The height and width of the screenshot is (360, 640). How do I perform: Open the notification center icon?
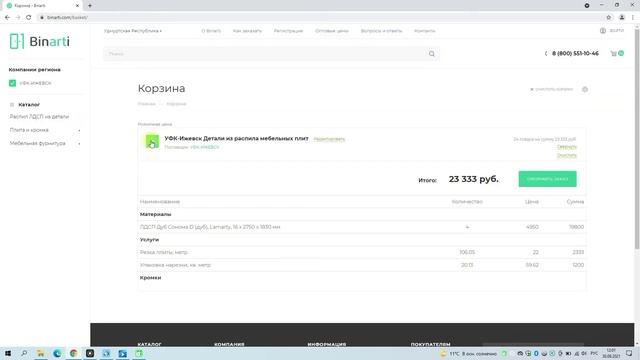click(x=629, y=353)
